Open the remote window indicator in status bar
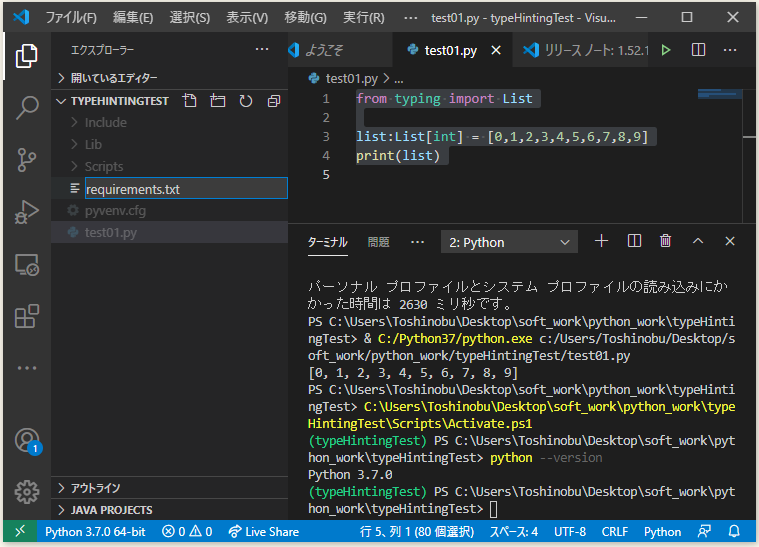The image size is (759, 547). tap(20, 532)
